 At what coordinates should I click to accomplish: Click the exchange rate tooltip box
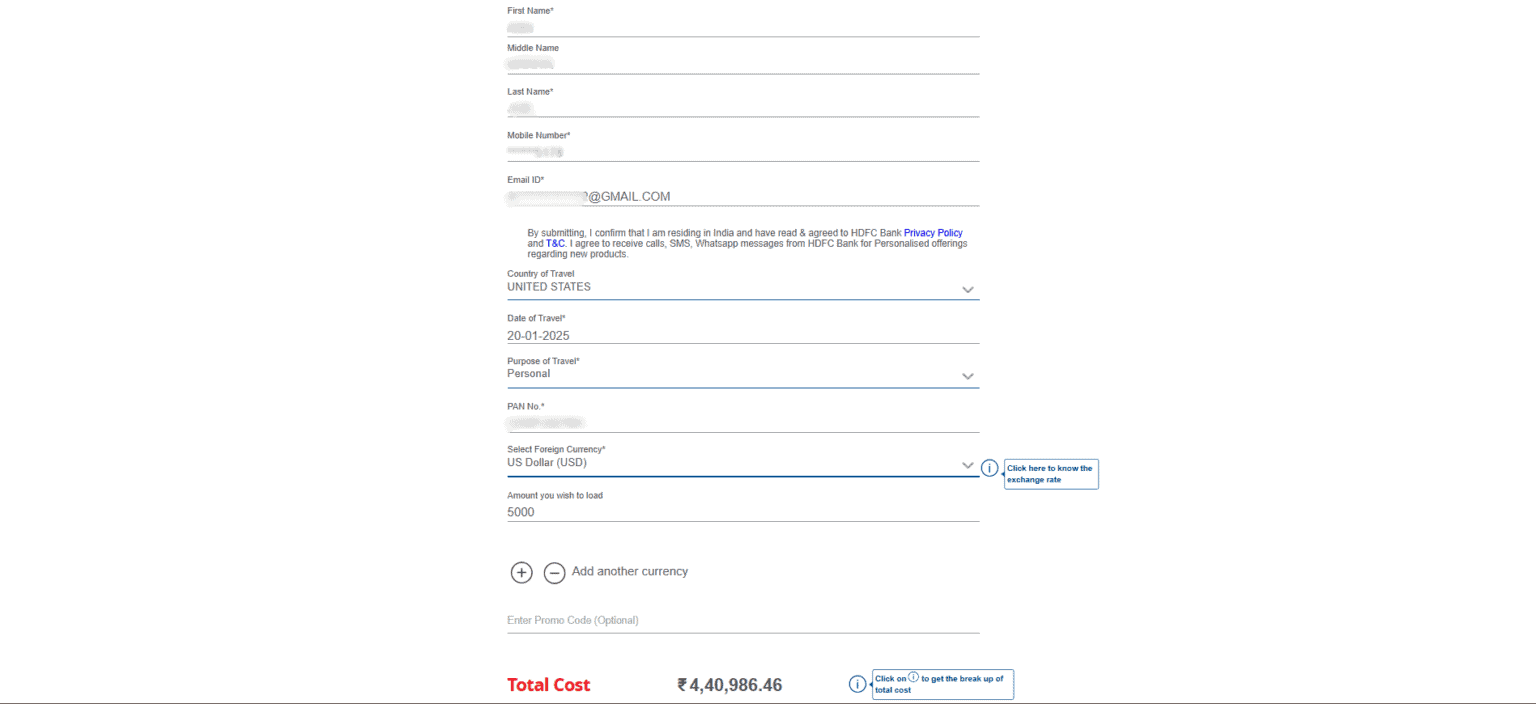(1050, 473)
